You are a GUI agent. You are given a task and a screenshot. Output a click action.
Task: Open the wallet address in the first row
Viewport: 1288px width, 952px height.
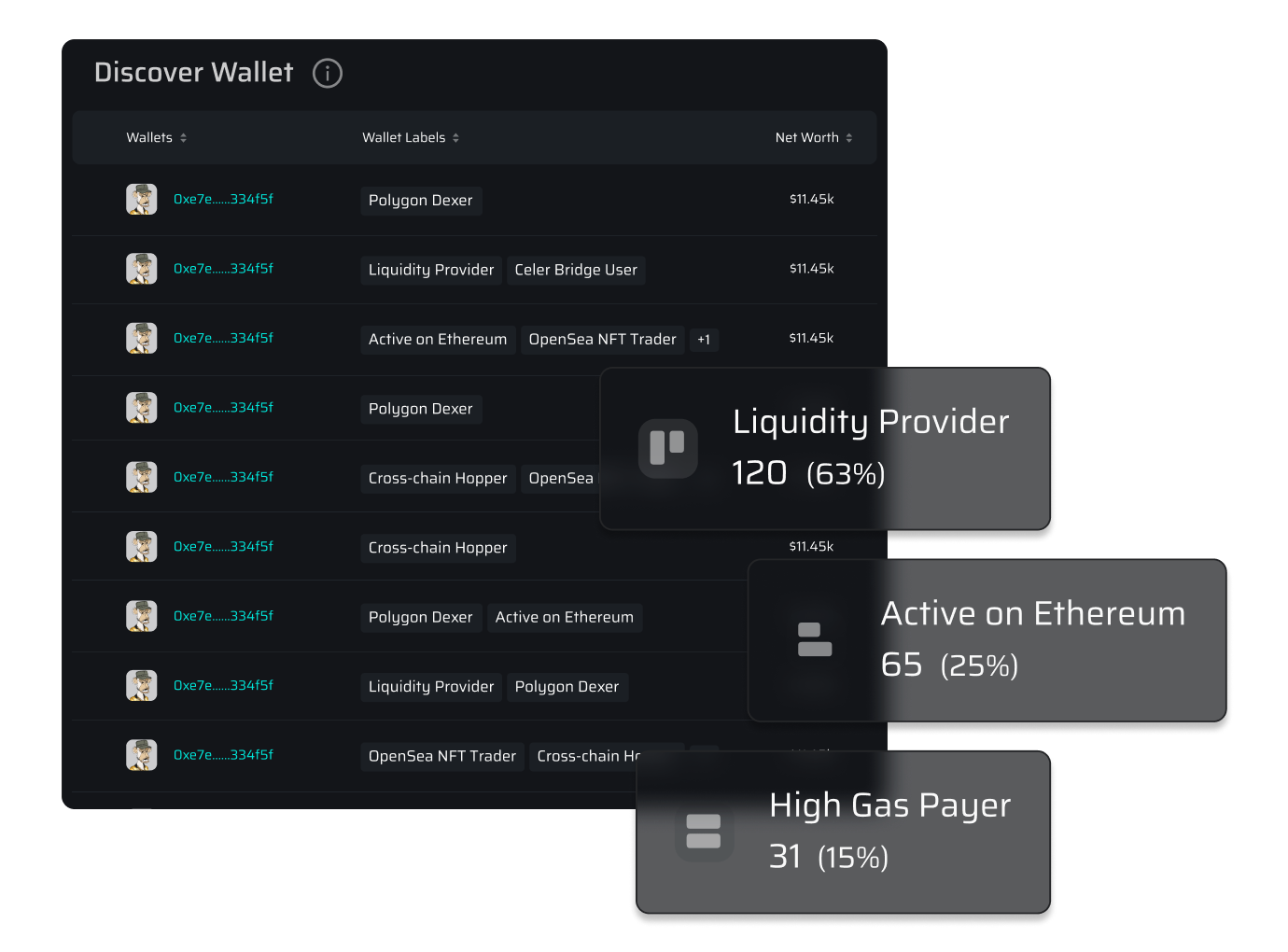(223, 199)
